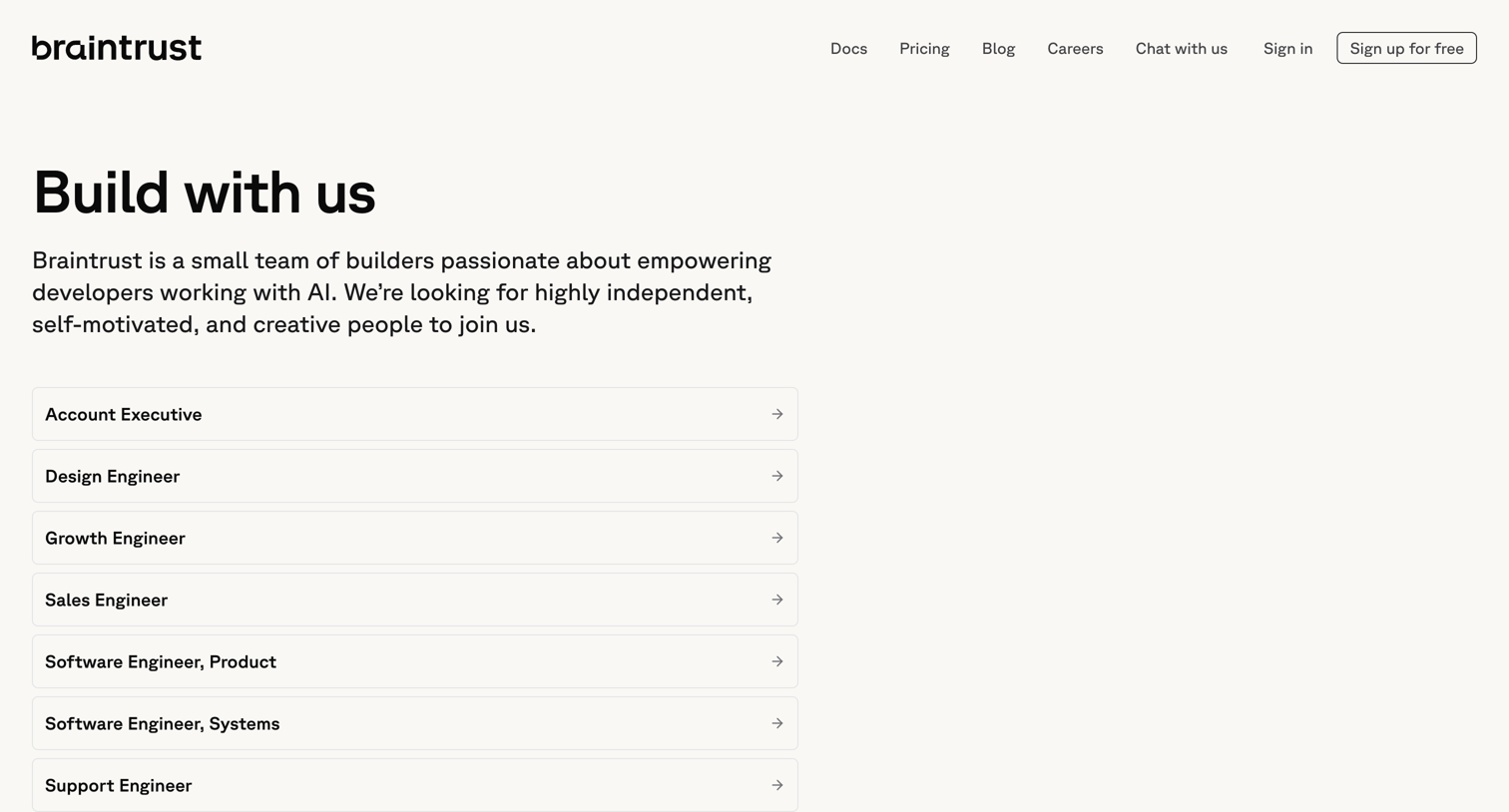Click the arrow icon next to Sales Engineer
Viewport: 1509px width, 812px height.
(x=777, y=600)
